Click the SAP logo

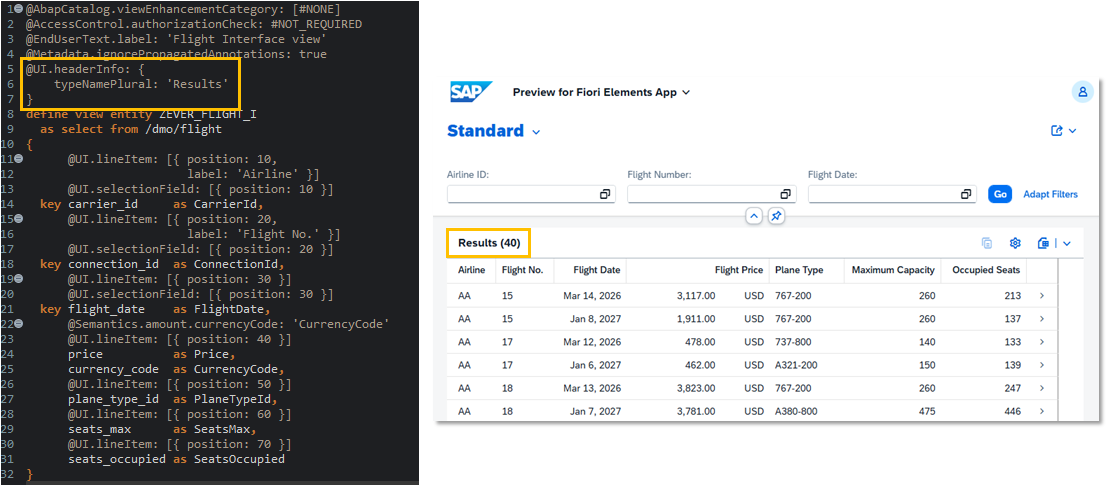471,92
